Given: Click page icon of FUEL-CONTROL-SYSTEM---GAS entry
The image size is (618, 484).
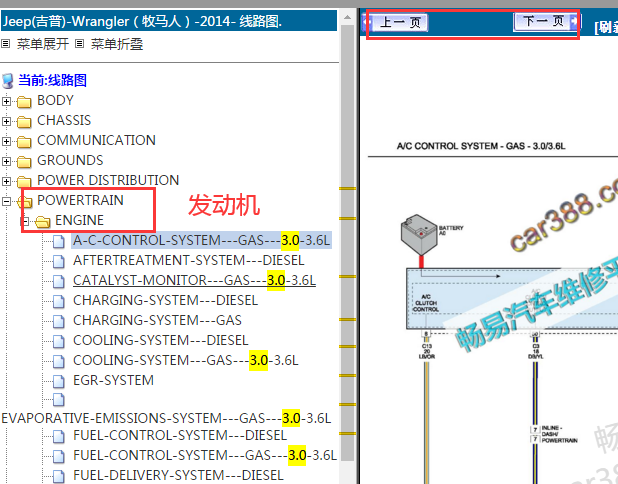Looking at the screenshot, I should (58, 456).
